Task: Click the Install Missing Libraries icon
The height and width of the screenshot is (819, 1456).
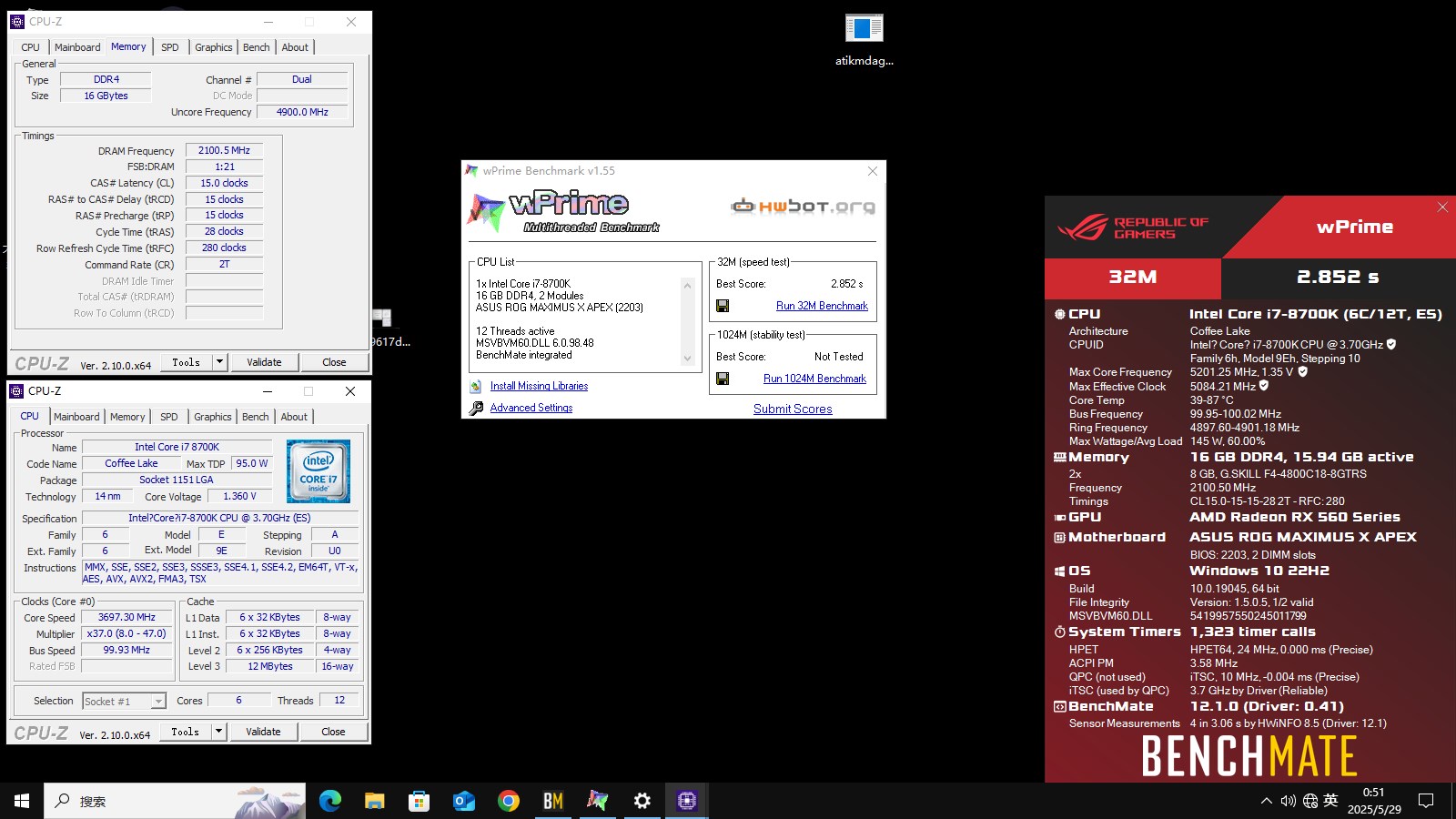Action: [x=476, y=386]
